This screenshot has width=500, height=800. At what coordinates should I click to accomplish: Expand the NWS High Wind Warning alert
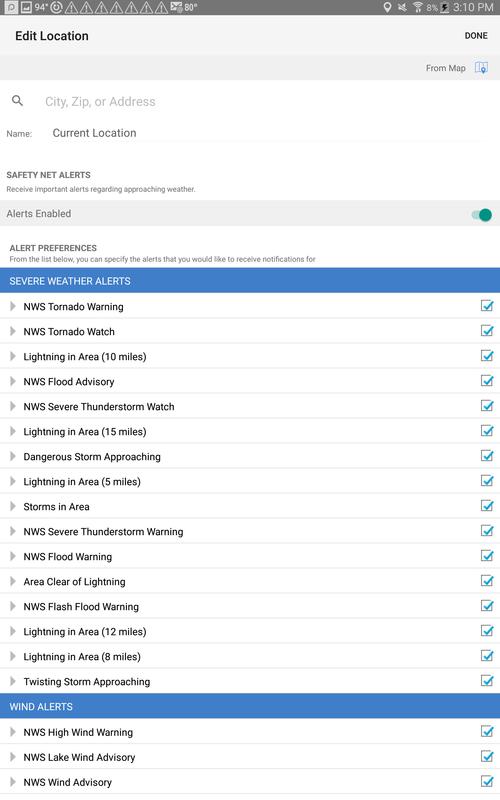(x=13, y=732)
